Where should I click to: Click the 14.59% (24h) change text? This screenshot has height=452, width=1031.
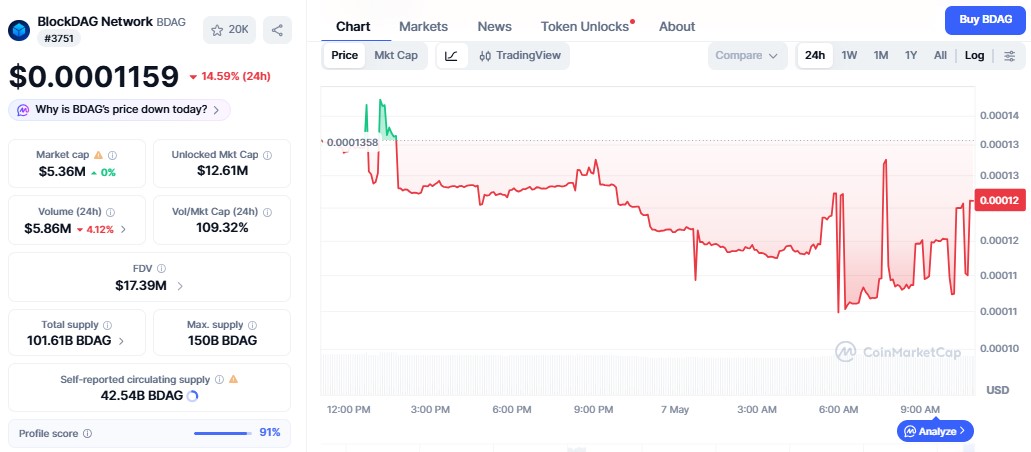pos(235,76)
